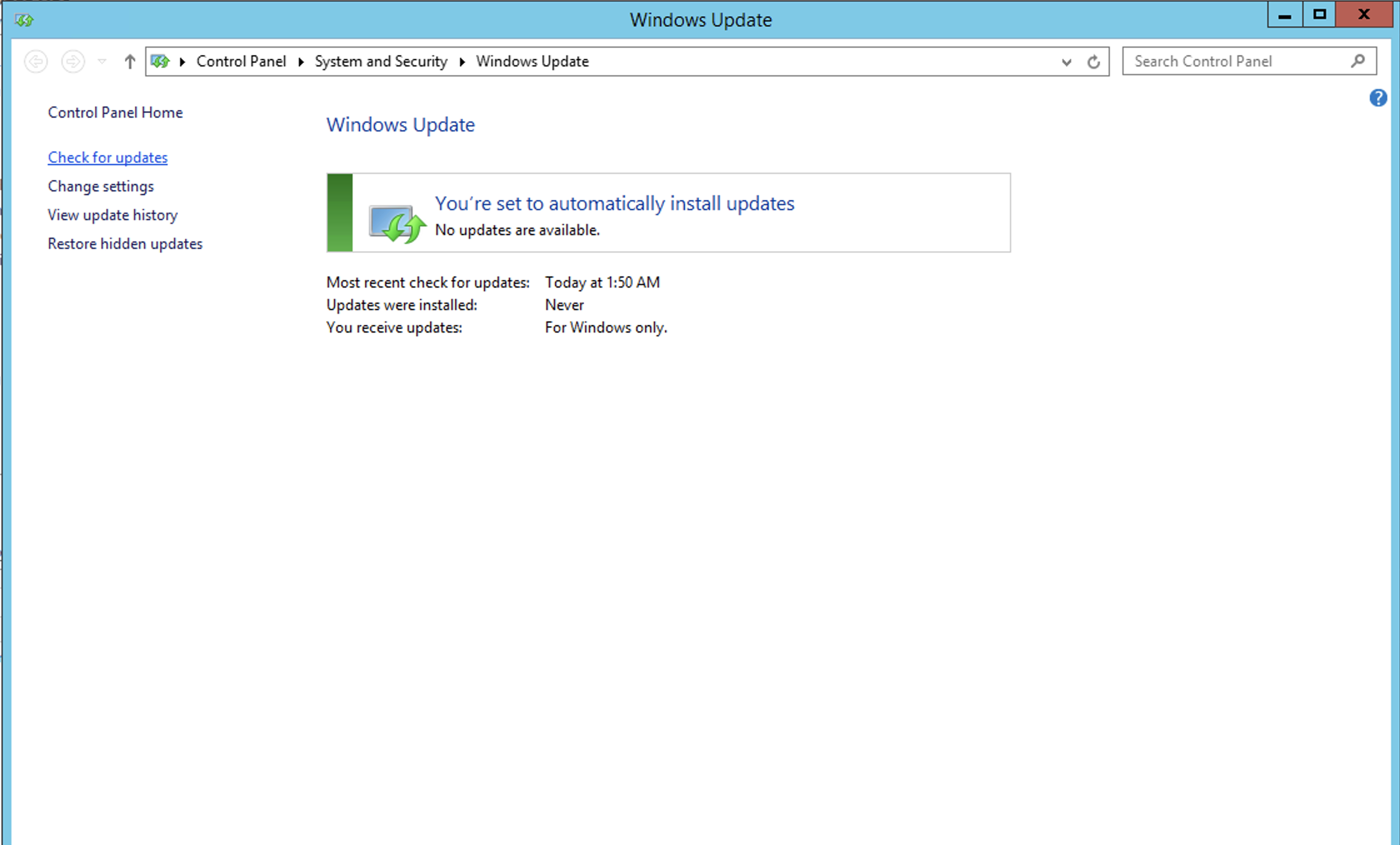The width and height of the screenshot is (1400, 845).
Task: Click "Most recent check for updates:" label
Action: 427,282
